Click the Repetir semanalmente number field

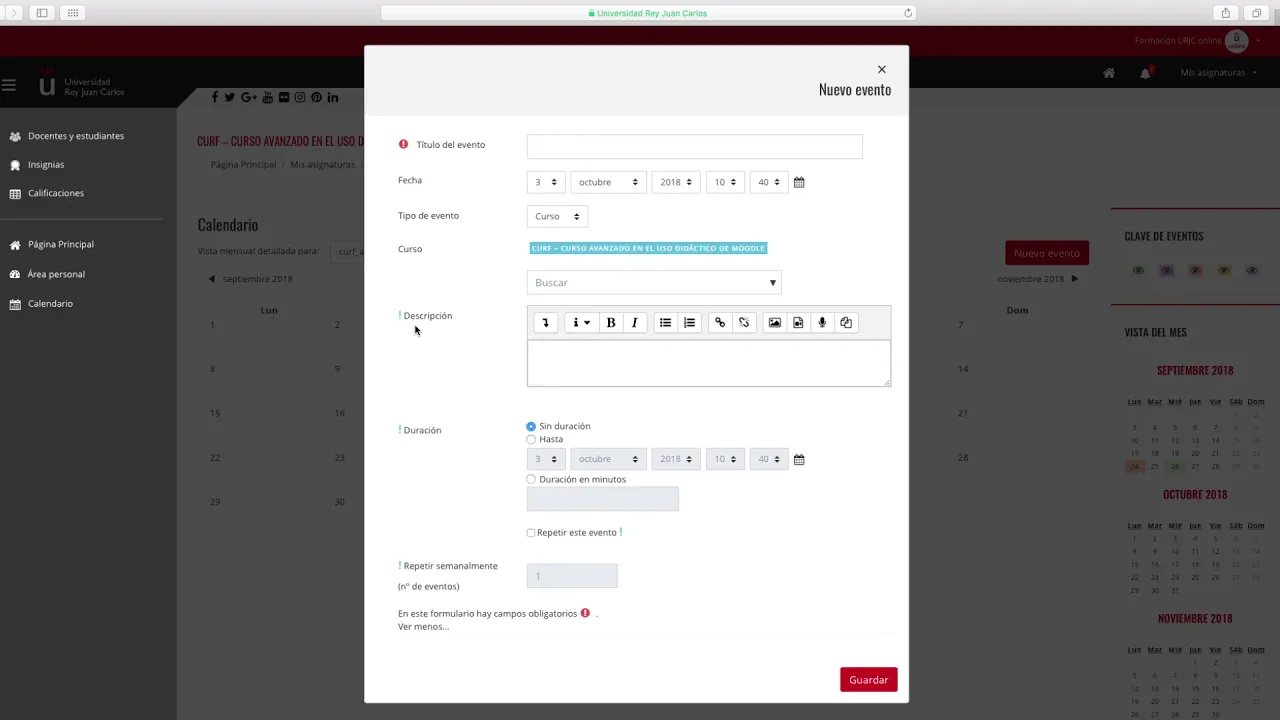click(572, 576)
